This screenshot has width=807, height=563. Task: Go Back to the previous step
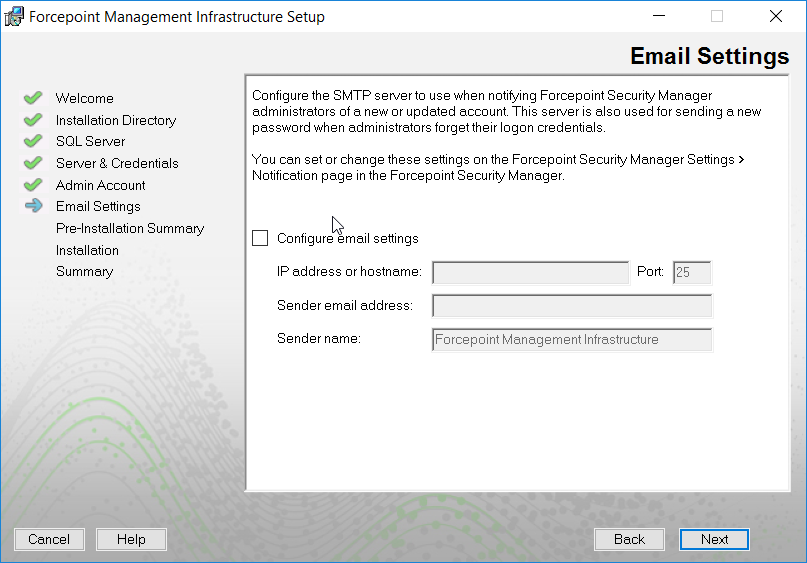pos(629,539)
